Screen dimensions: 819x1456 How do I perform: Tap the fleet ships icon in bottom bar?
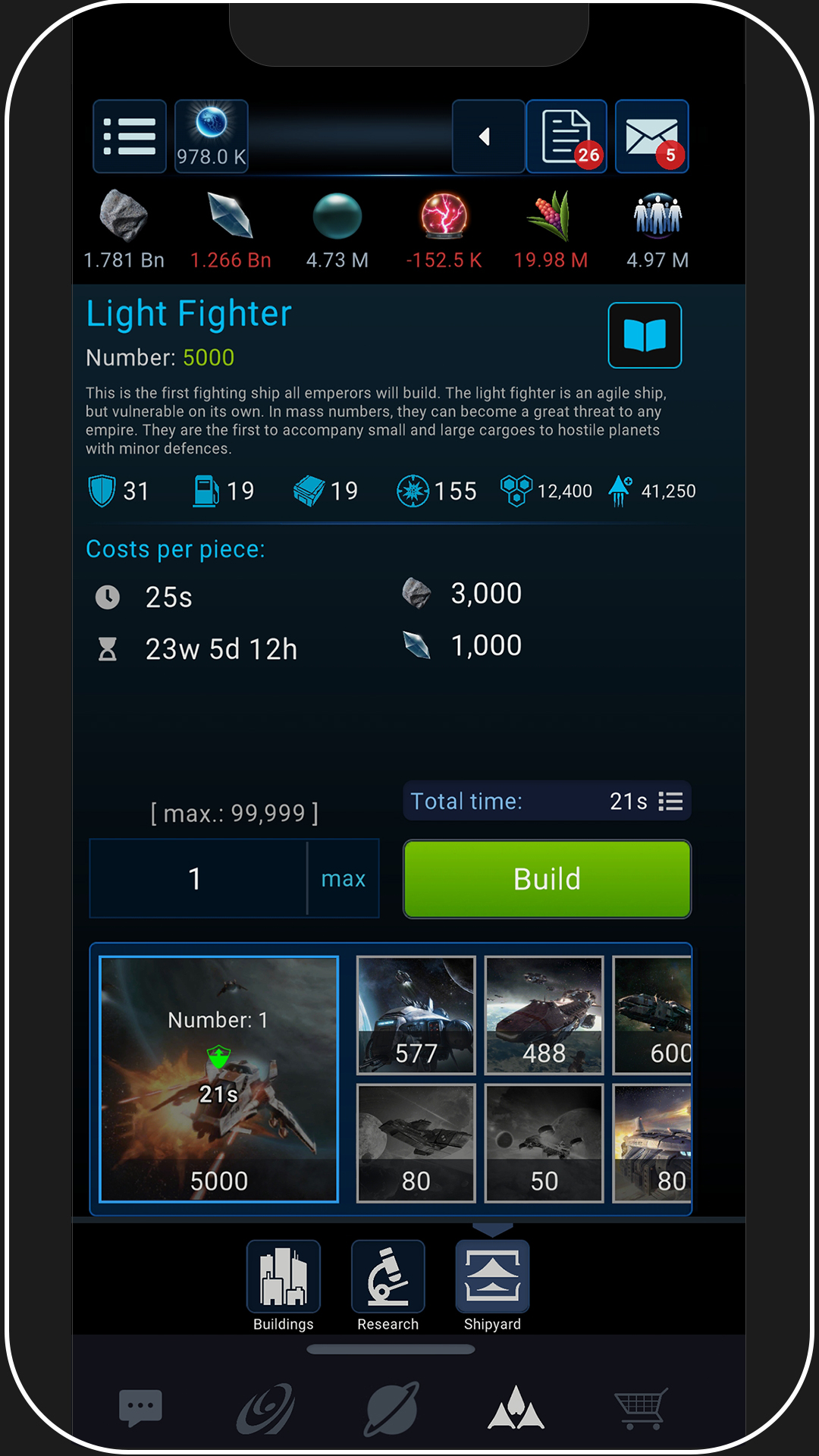tap(516, 1409)
